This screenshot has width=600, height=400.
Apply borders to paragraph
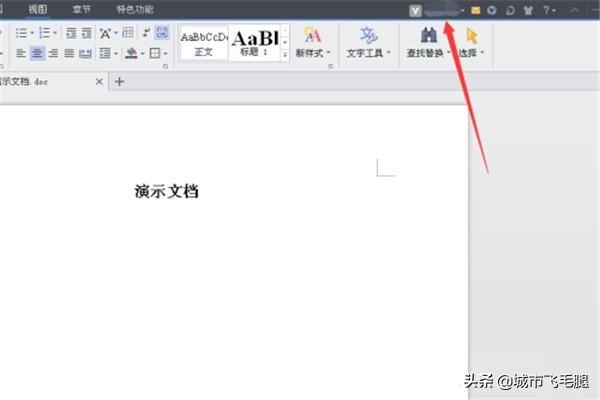coord(155,53)
